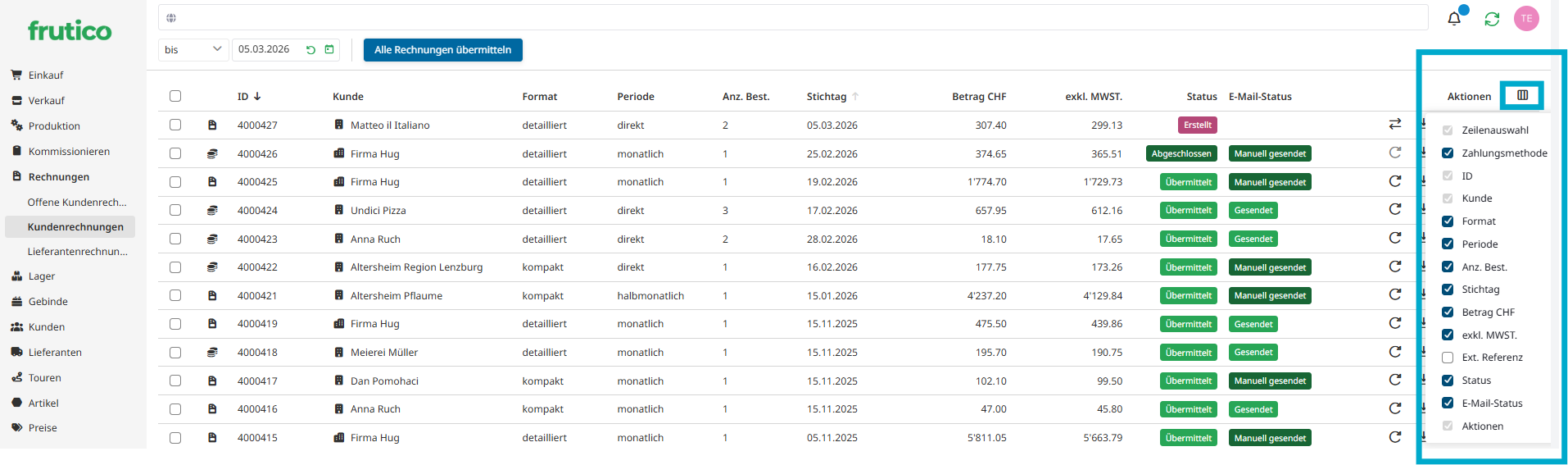The image size is (1568, 465).
Task: Click transfer arrows icon for invoice 4000427
Action: (1394, 124)
